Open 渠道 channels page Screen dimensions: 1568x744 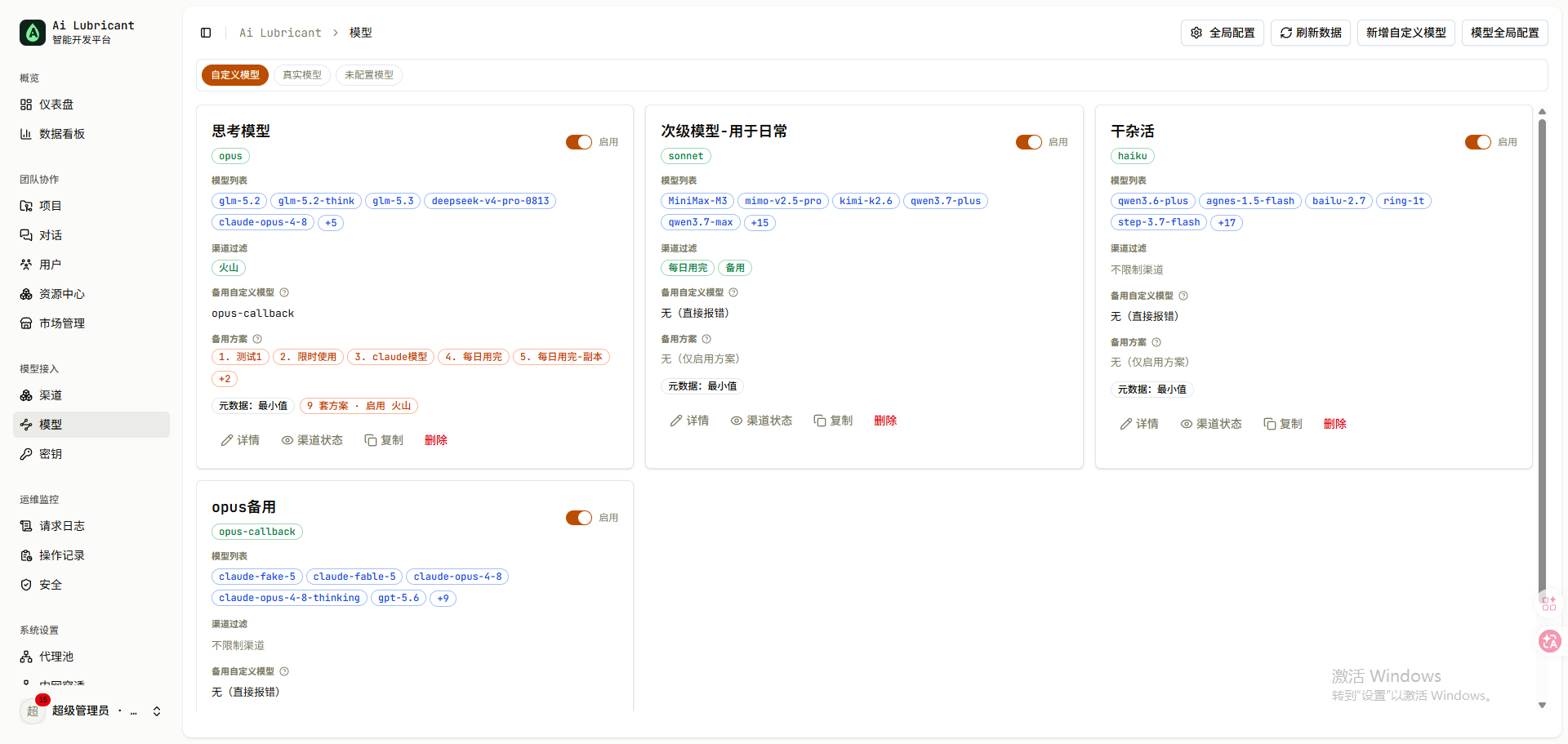pyautogui.click(x=91, y=395)
